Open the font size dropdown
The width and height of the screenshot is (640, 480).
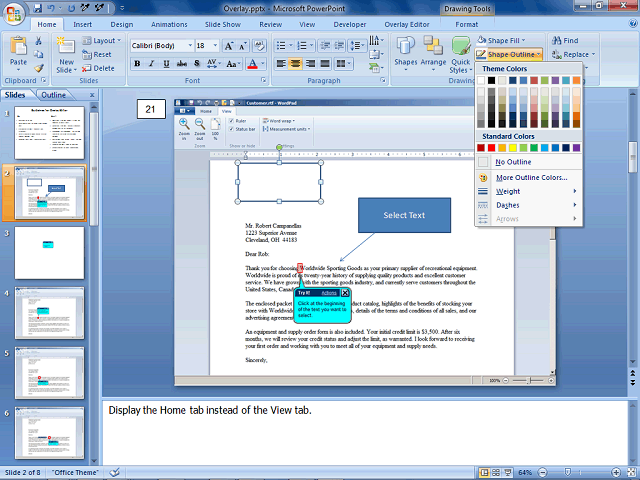(215, 45)
